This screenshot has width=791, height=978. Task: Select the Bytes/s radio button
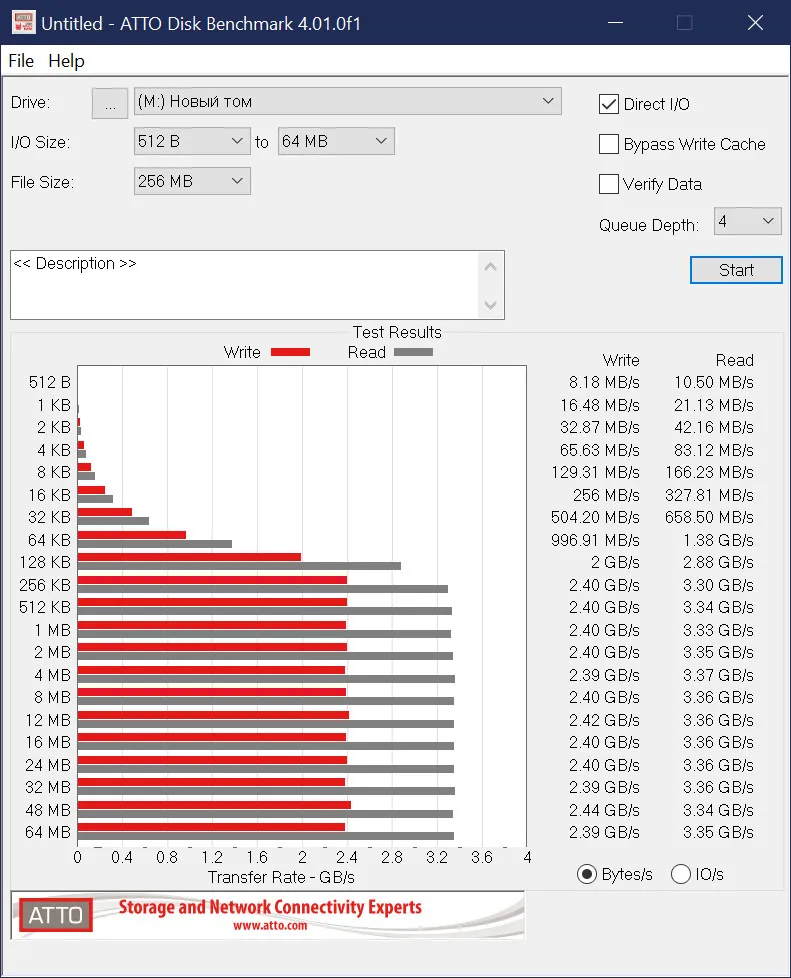point(586,874)
